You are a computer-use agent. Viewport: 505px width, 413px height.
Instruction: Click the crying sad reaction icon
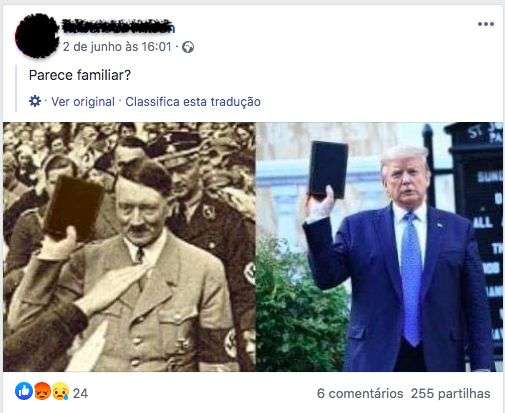pos(60,391)
